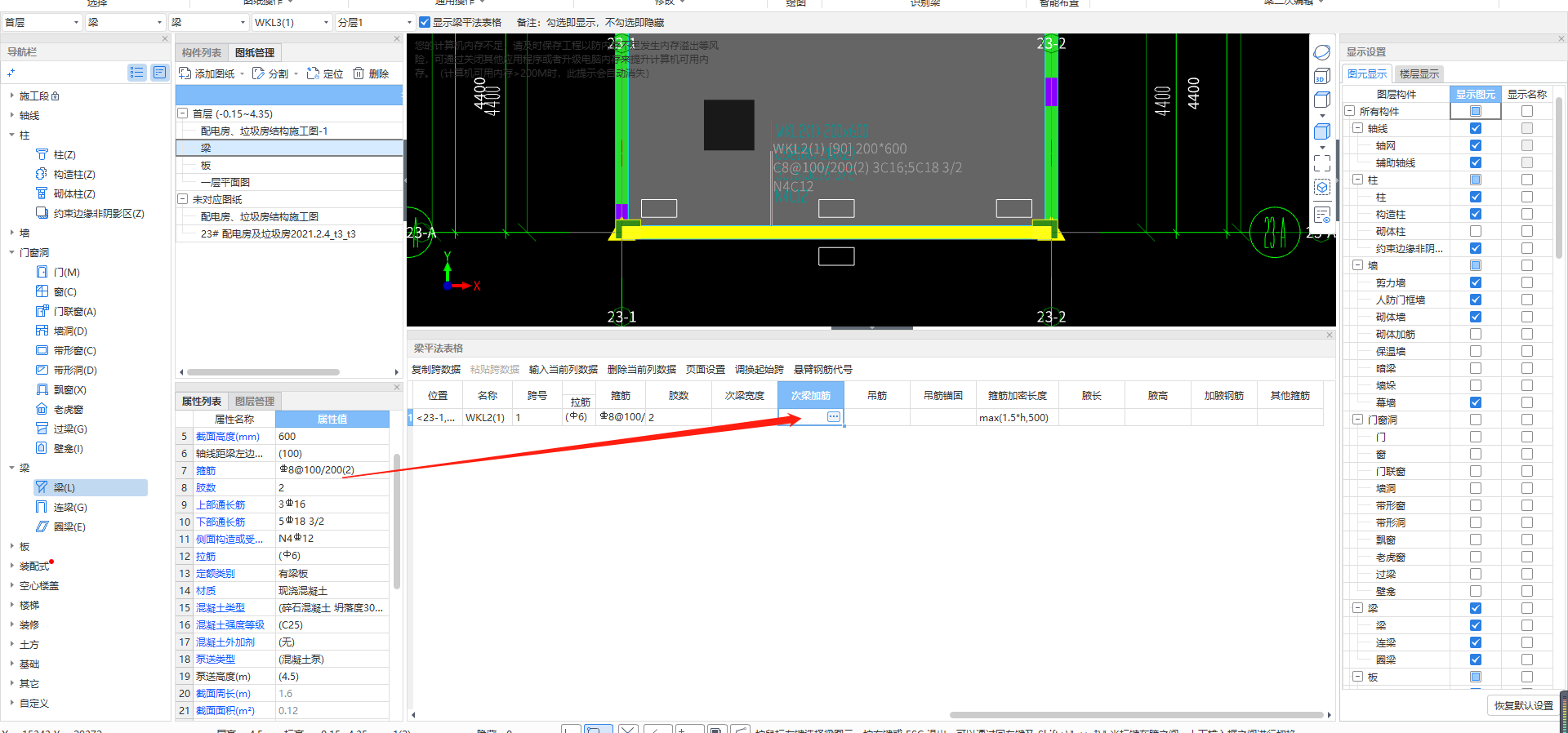Viewport: 1568px width, 733px height.
Task: Toggle 显示梁平法表格 checkbox
Action: pyautogui.click(x=425, y=22)
